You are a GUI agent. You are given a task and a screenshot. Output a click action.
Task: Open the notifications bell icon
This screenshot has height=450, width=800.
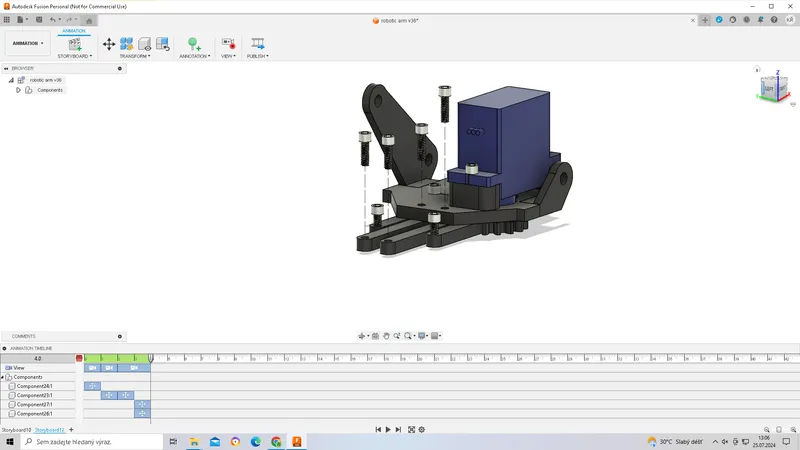(x=760, y=20)
